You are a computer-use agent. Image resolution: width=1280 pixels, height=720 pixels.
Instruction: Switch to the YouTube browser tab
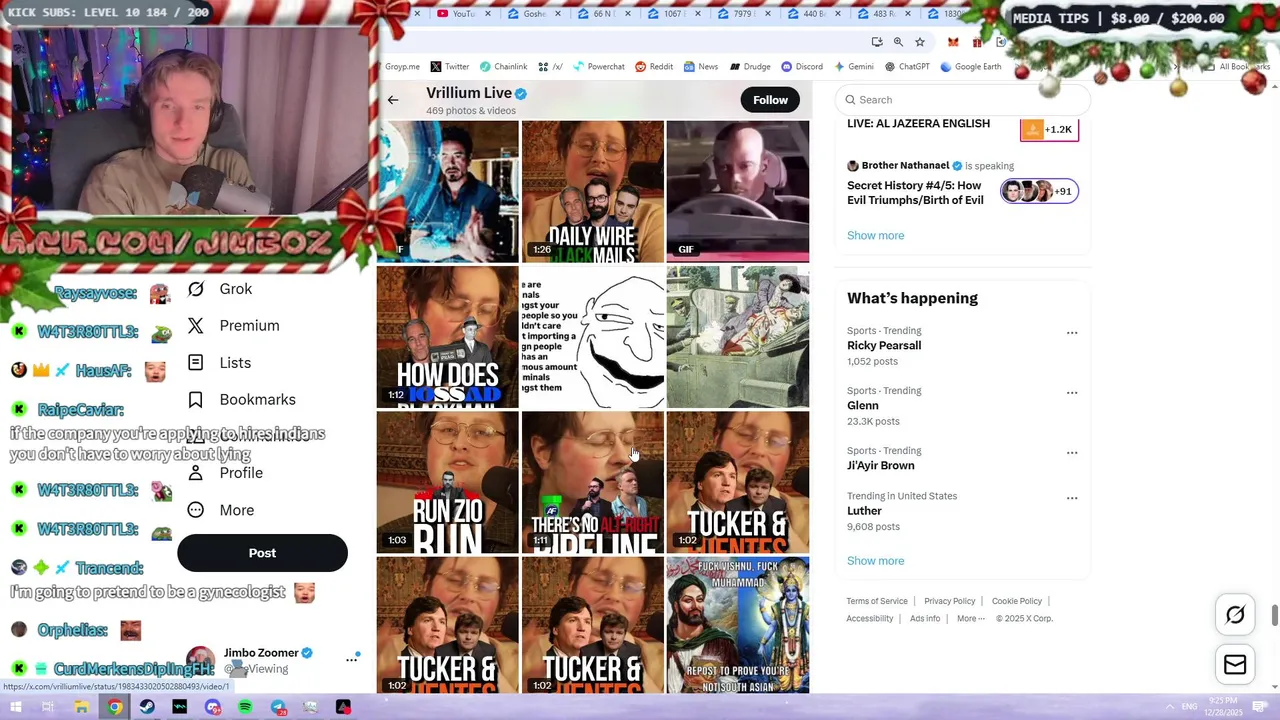coord(464,14)
